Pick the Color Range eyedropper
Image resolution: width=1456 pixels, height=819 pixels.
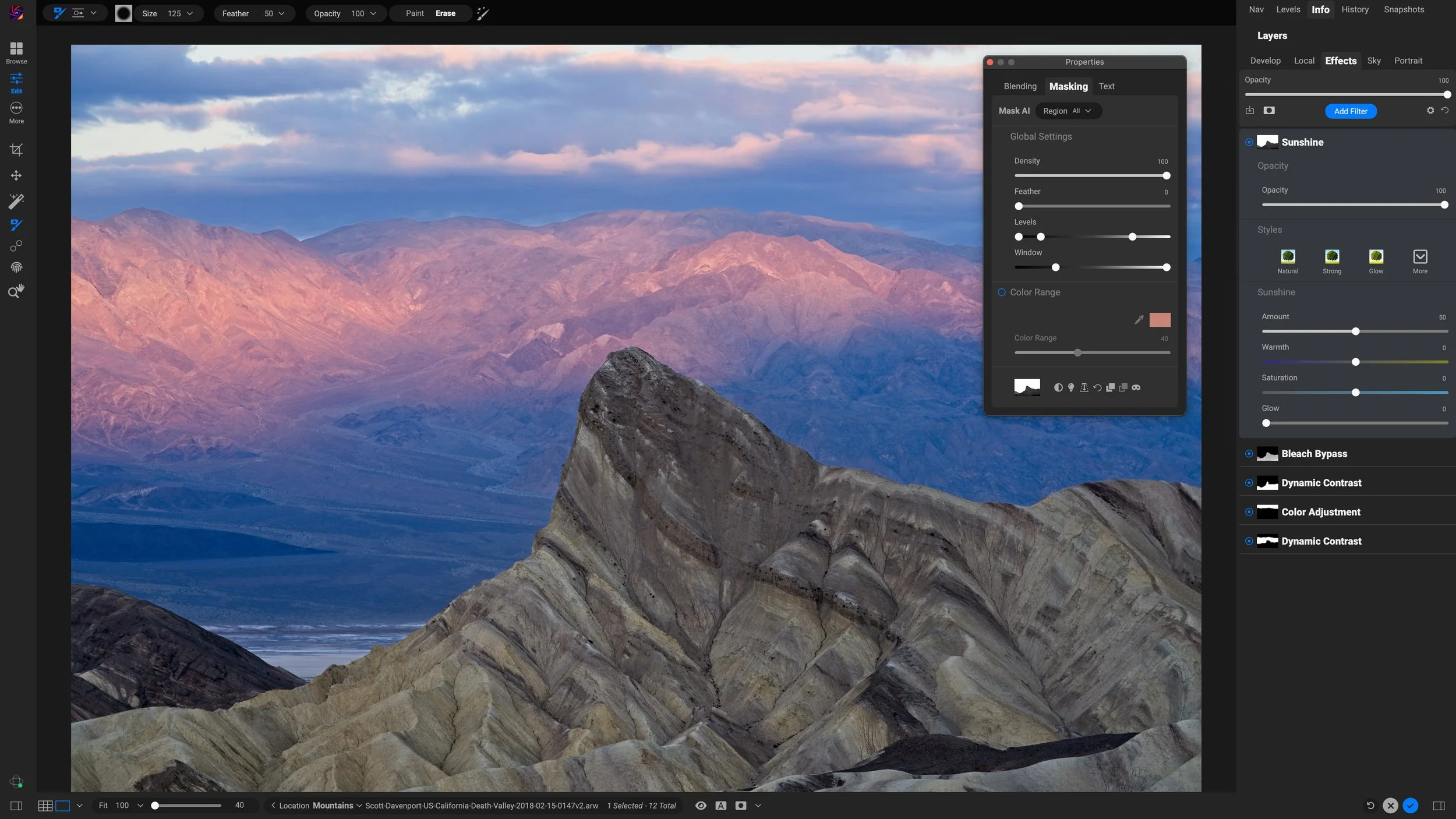pyautogui.click(x=1139, y=319)
